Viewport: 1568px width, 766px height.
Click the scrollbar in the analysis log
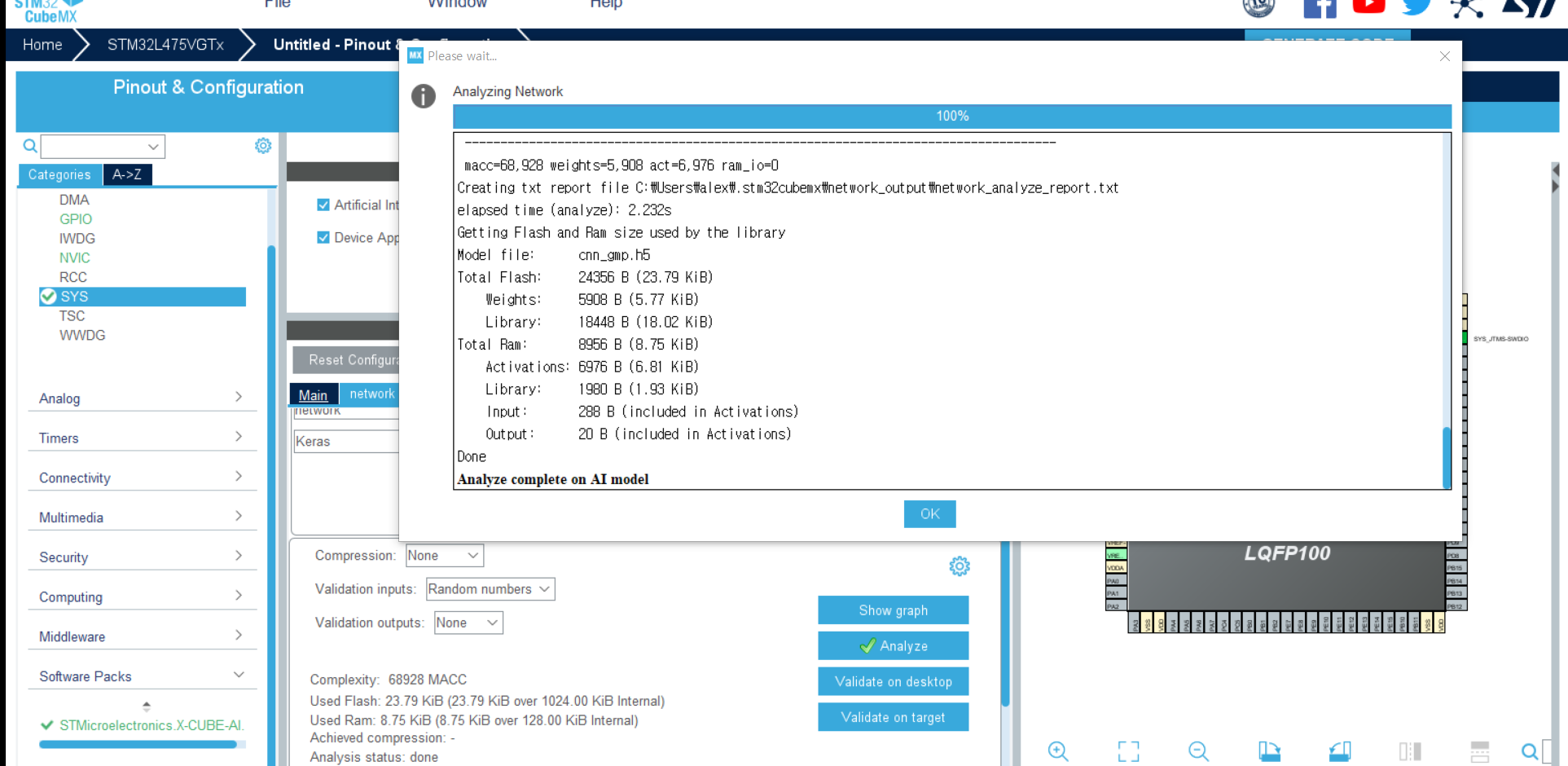pyautogui.click(x=1447, y=456)
